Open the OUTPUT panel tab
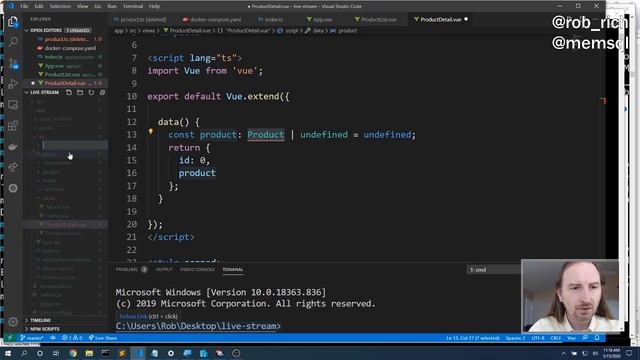The width and height of the screenshot is (640, 360). click(164, 270)
